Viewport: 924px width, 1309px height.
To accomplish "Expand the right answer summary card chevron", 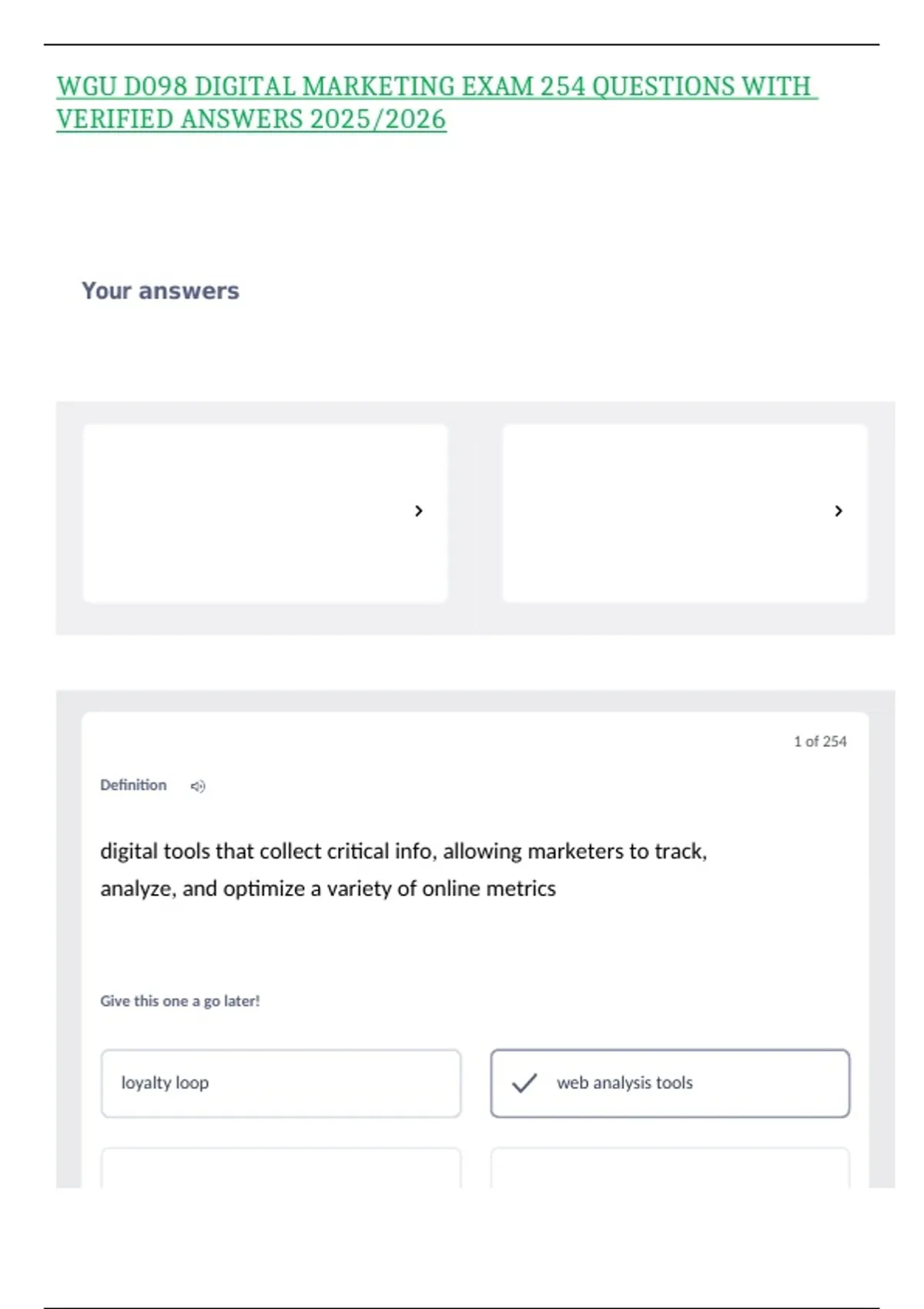I will coord(839,511).
